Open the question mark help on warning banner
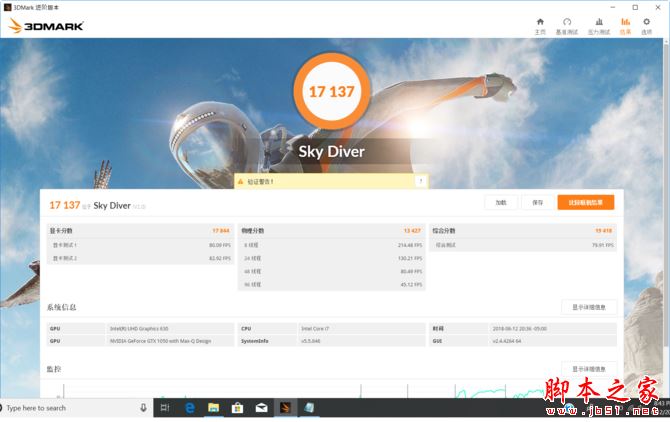The width and height of the screenshot is (670, 422). pyautogui.click(x=420, y=181)
